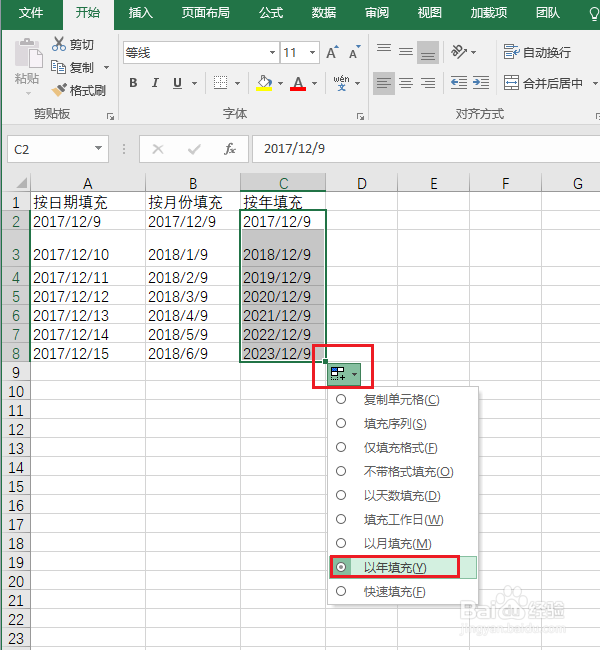This screenshot has height=650, width=600.
Task: Switch to Data (数据) tab
Action: tap(324, 13)
